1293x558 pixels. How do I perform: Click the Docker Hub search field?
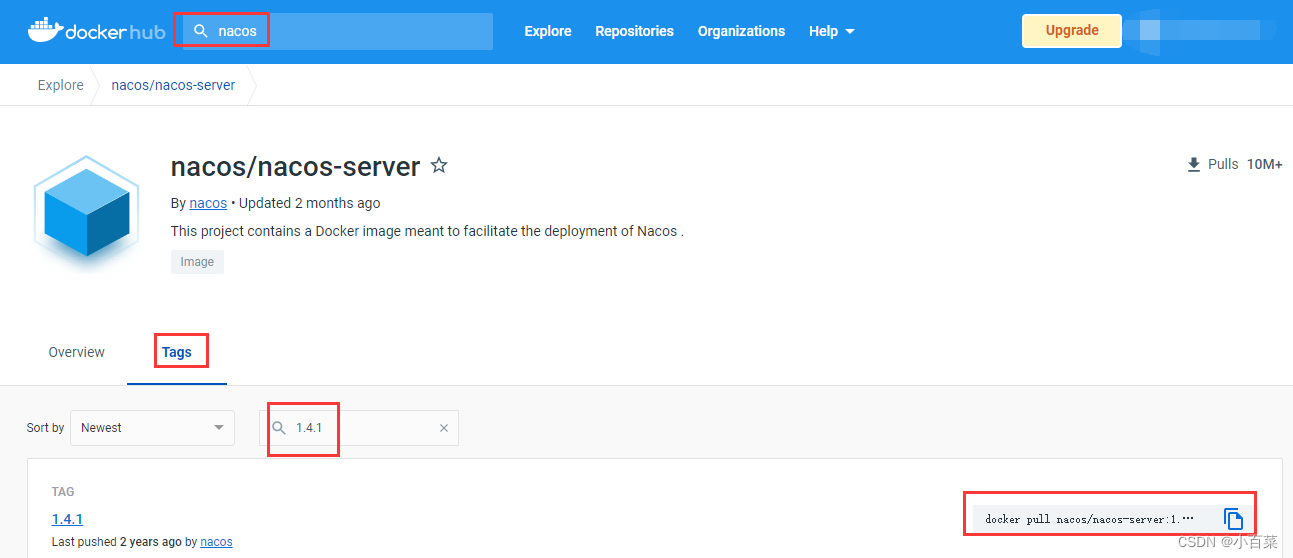[x=338, y=31]
